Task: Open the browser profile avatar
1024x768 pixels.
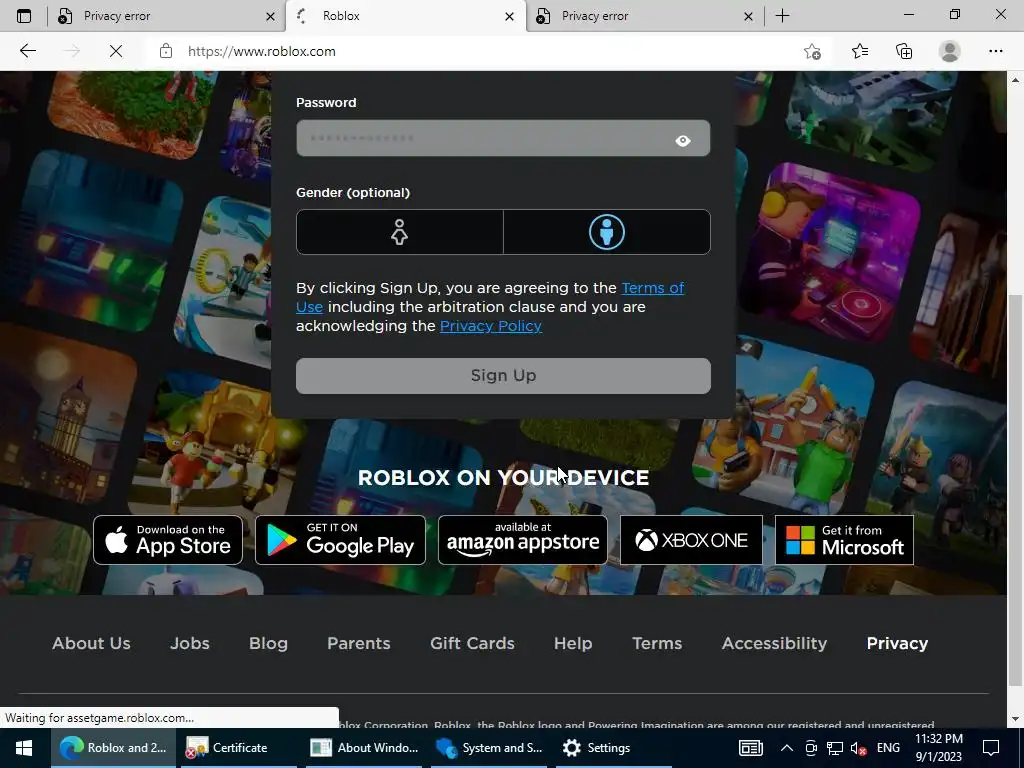Action: pyautogui.click(x=949, y=51)
